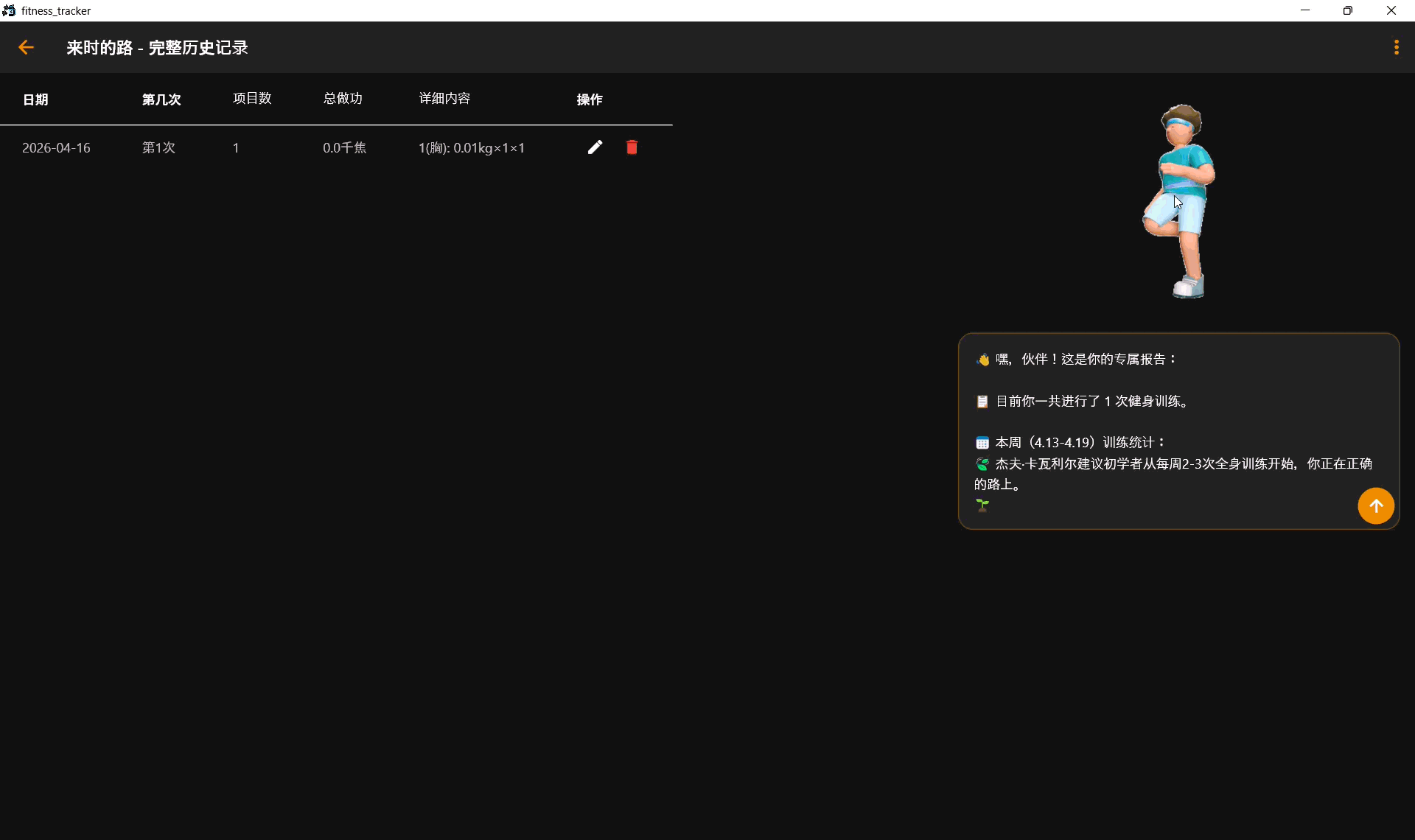Viewport: 1415px width, 840px height.
Task: Click the line 目前你一共进行了 1 次健身训练
Action: tap(1083, 402)
